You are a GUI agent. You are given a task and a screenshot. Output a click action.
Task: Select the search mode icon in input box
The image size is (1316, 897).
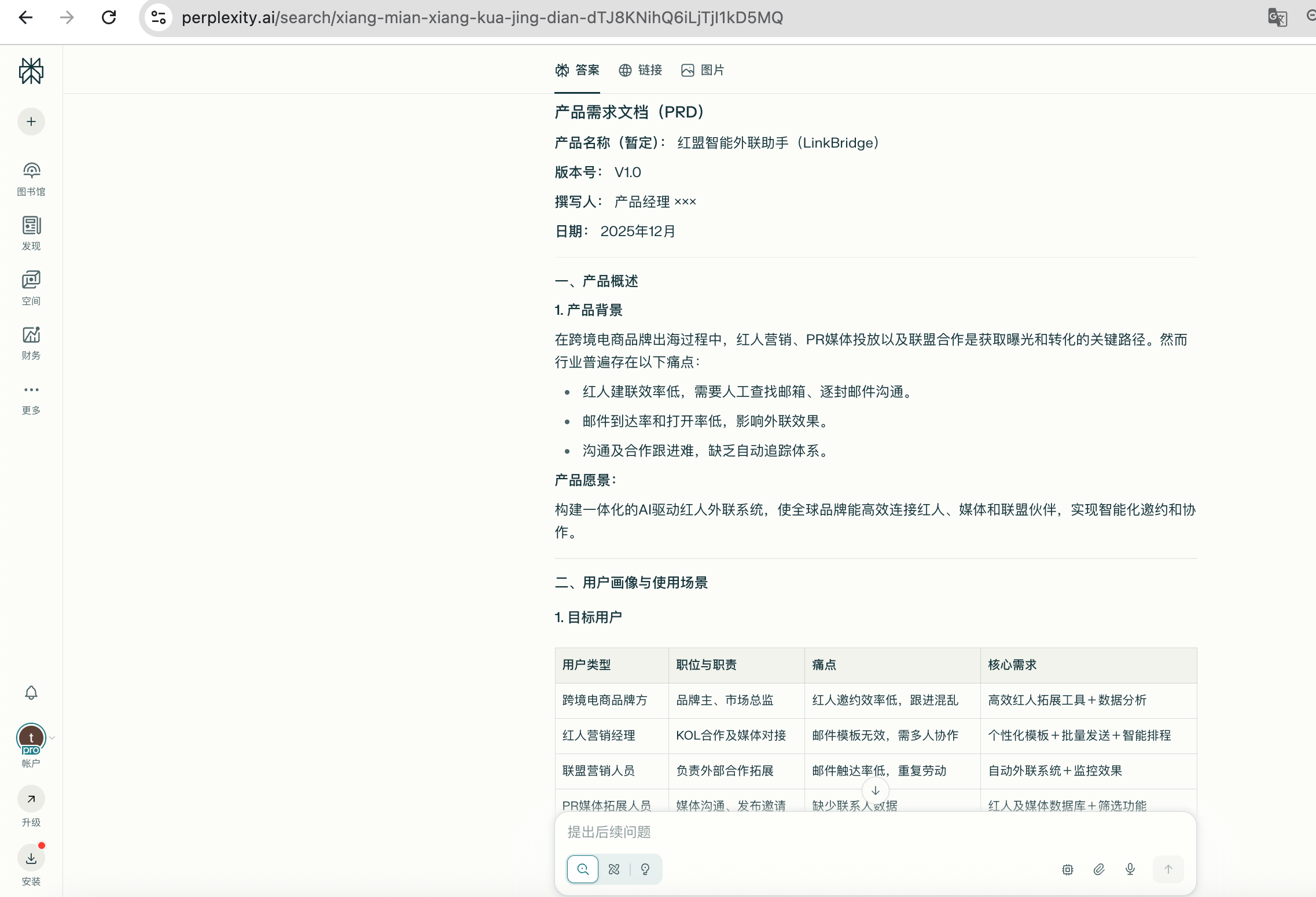tap(583, 869)
